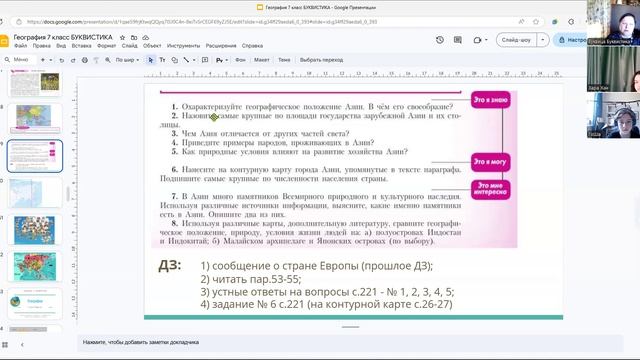Bookmark the page with the browser star
The width and height of the screenshot is (640, 360).
[536, 22]
